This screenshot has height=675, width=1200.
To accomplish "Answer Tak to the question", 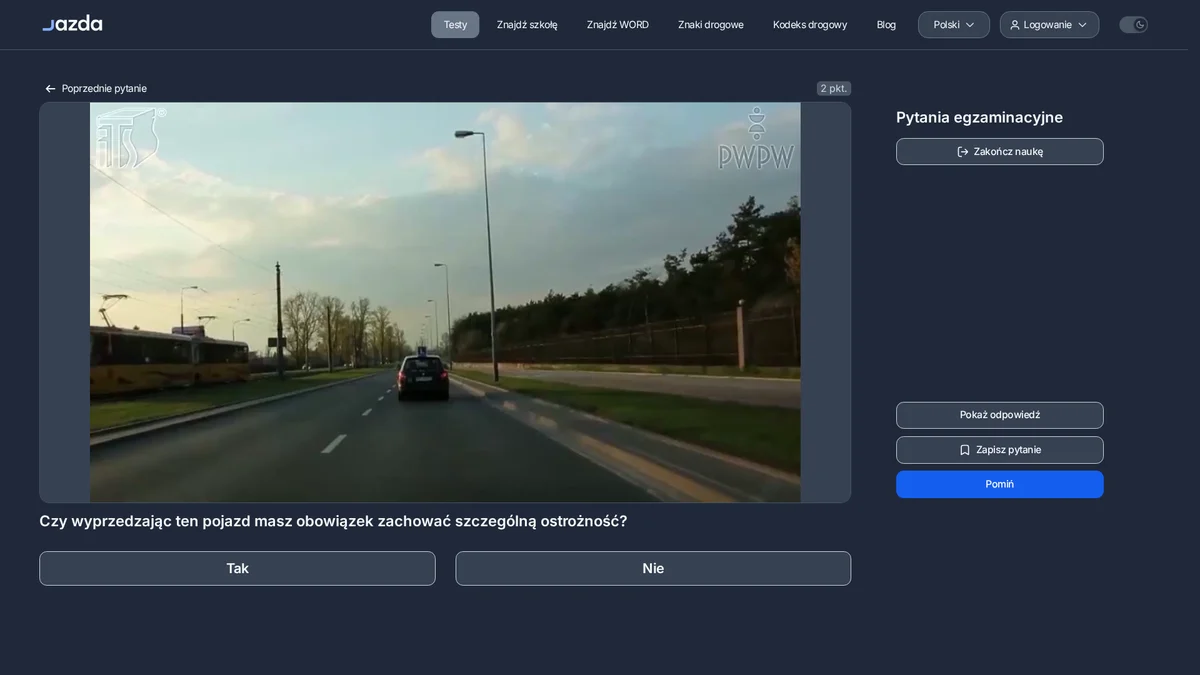I will [237, 568].
